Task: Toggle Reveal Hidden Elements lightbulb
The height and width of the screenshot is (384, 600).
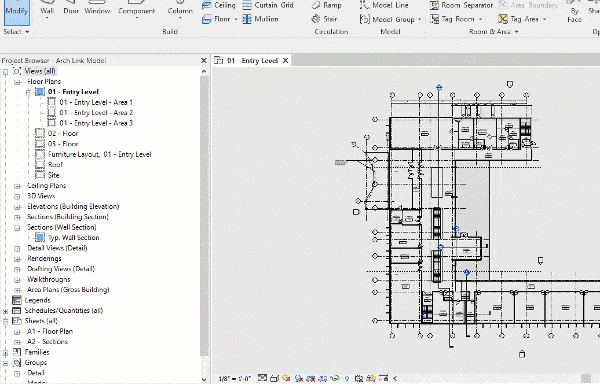Action: click(x=347, y=379)
